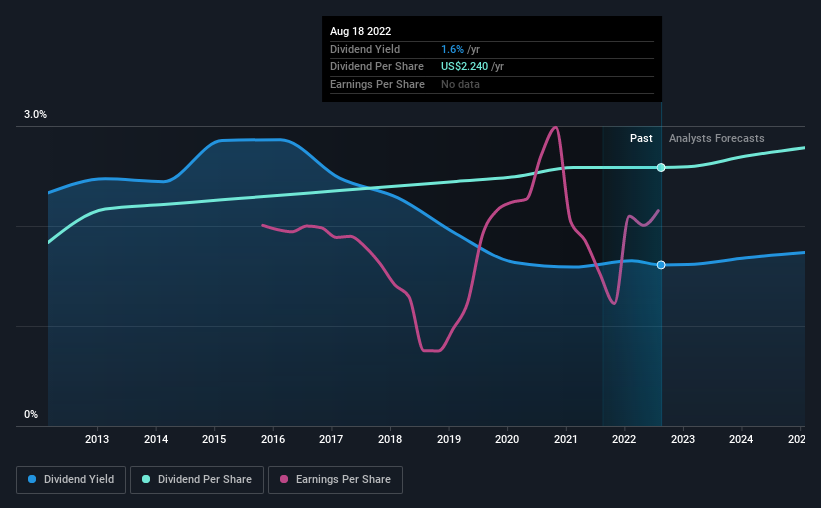Click the pink Earnings Per Share legend dot

coord(284,479)
